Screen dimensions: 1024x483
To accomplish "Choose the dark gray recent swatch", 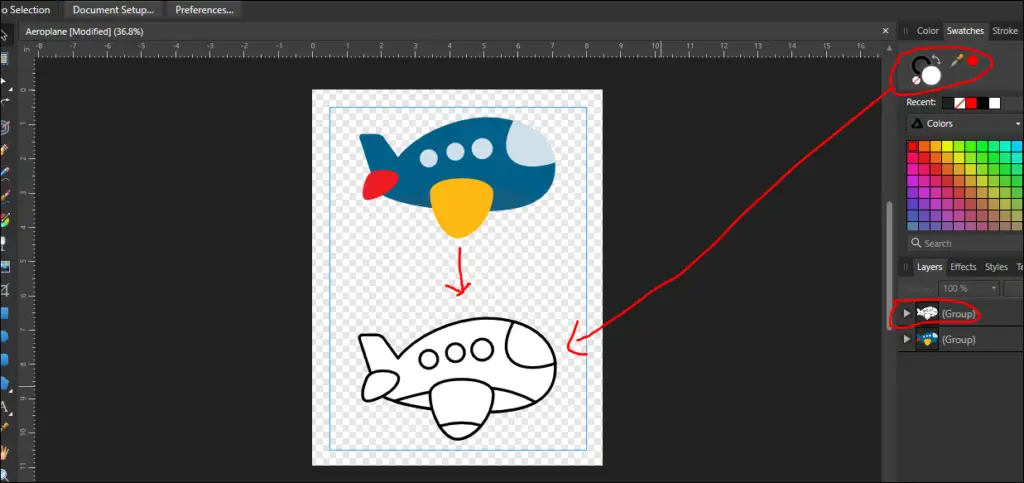I will click(x=948, y=103).
